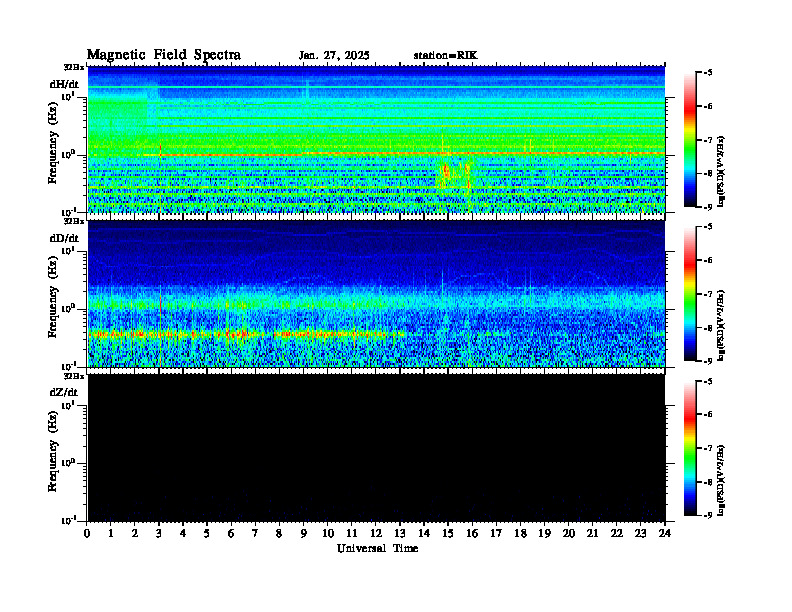
Task: Click hour tick label "8" on time axis
Action: click(x=279, y=534)
